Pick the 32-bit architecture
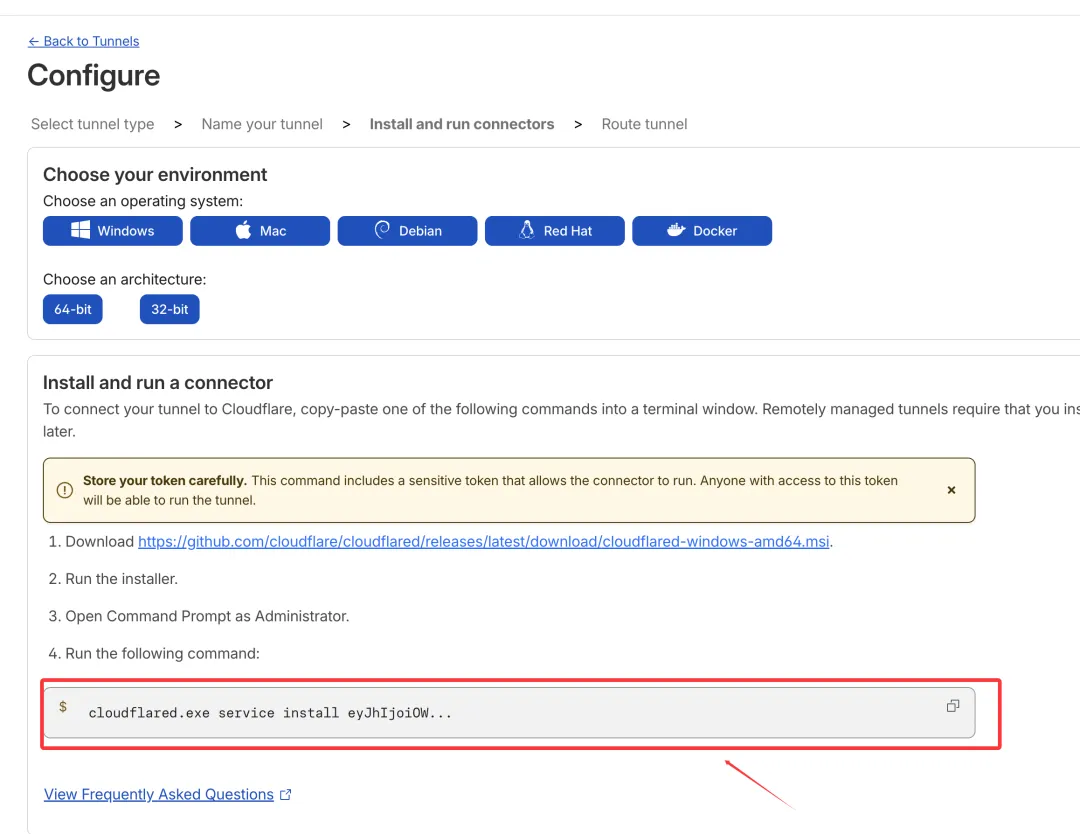 pos(169,309)
